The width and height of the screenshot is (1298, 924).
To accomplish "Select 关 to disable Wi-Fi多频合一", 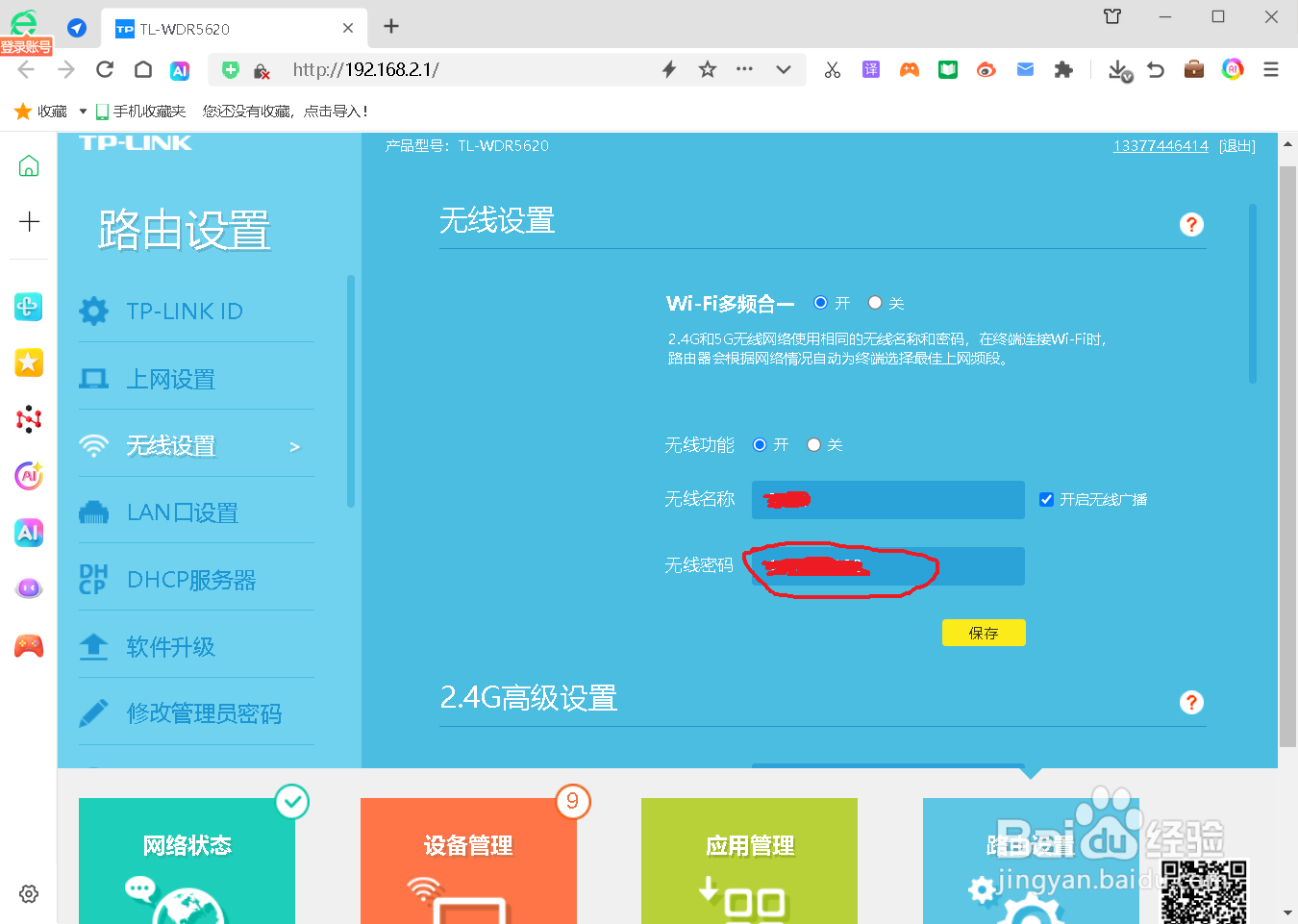I will point(874,302).
